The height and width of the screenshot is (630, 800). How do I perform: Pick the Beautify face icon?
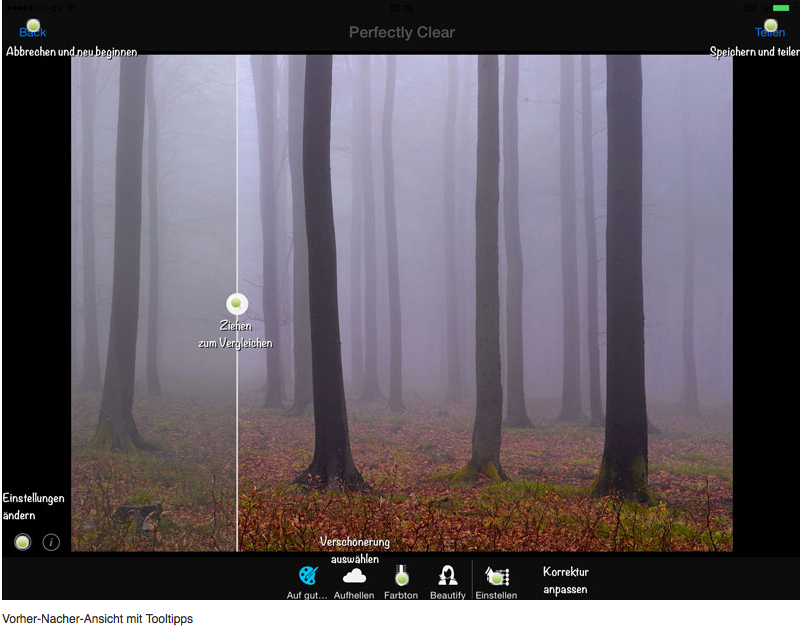[x=448, y=576]
